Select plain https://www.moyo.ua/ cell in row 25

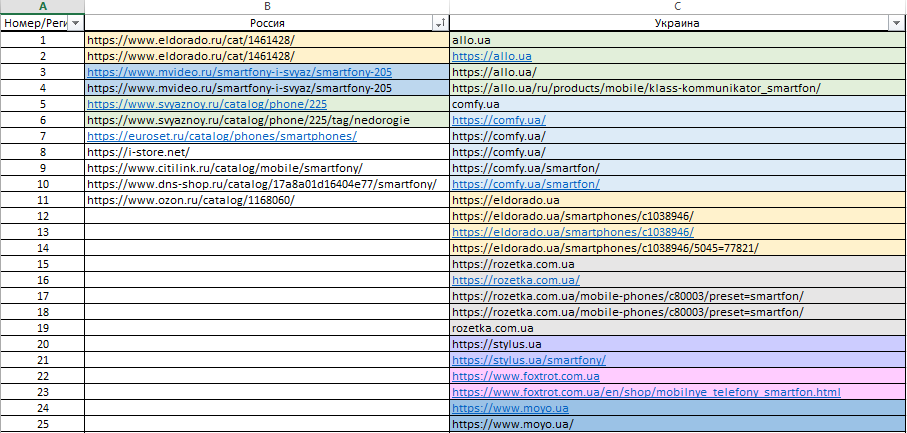(677, 424)
